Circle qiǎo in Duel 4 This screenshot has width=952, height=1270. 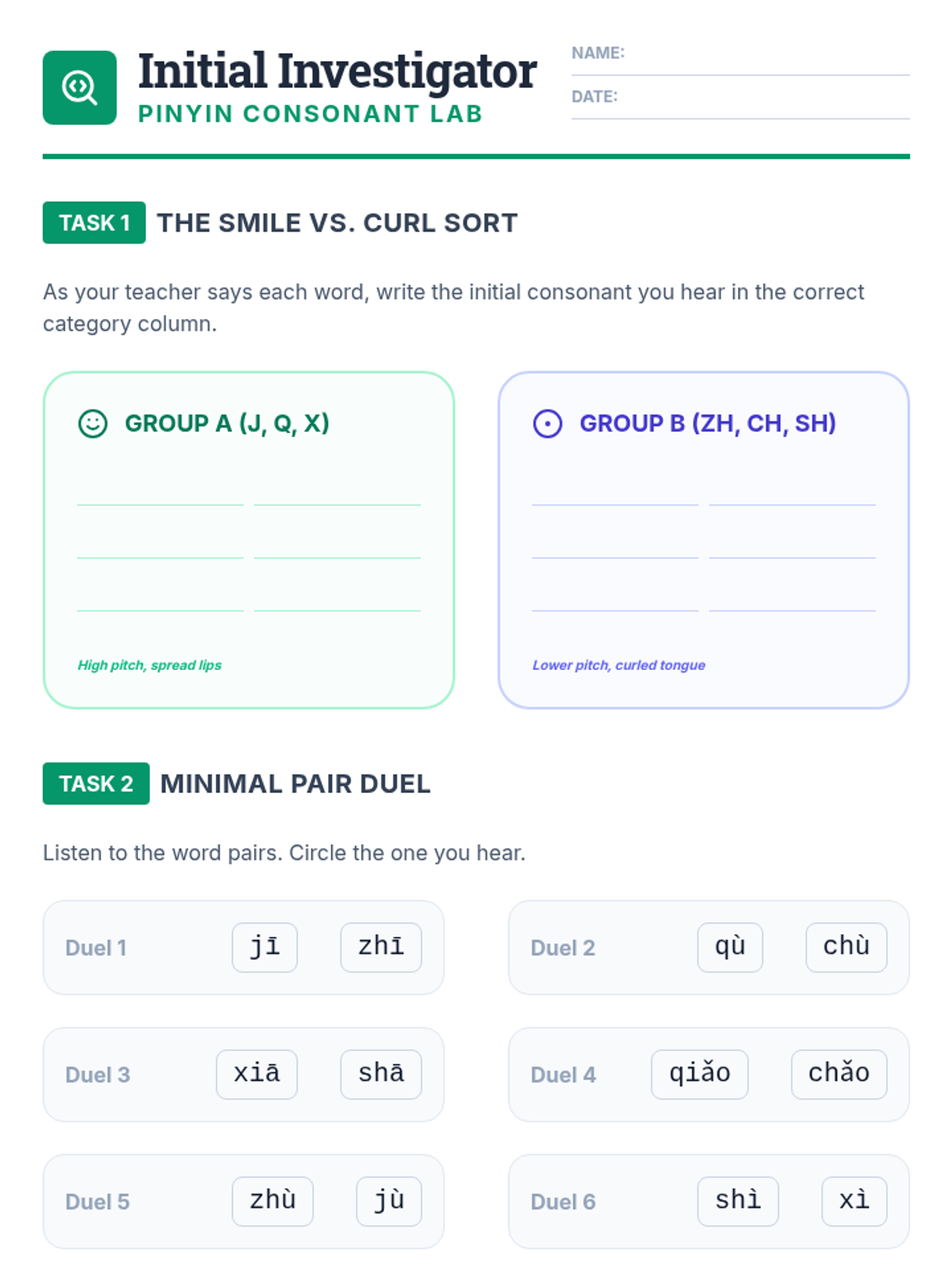tap(699, 1074)
